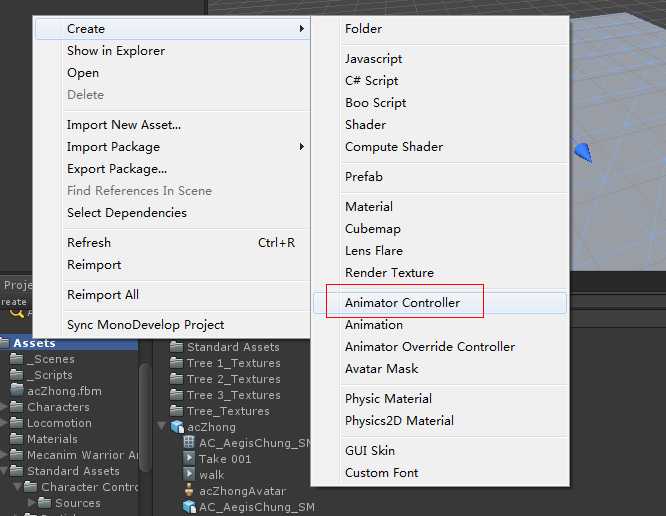Create a new Folder
The image size is (666, 516).
pos(363,29)
